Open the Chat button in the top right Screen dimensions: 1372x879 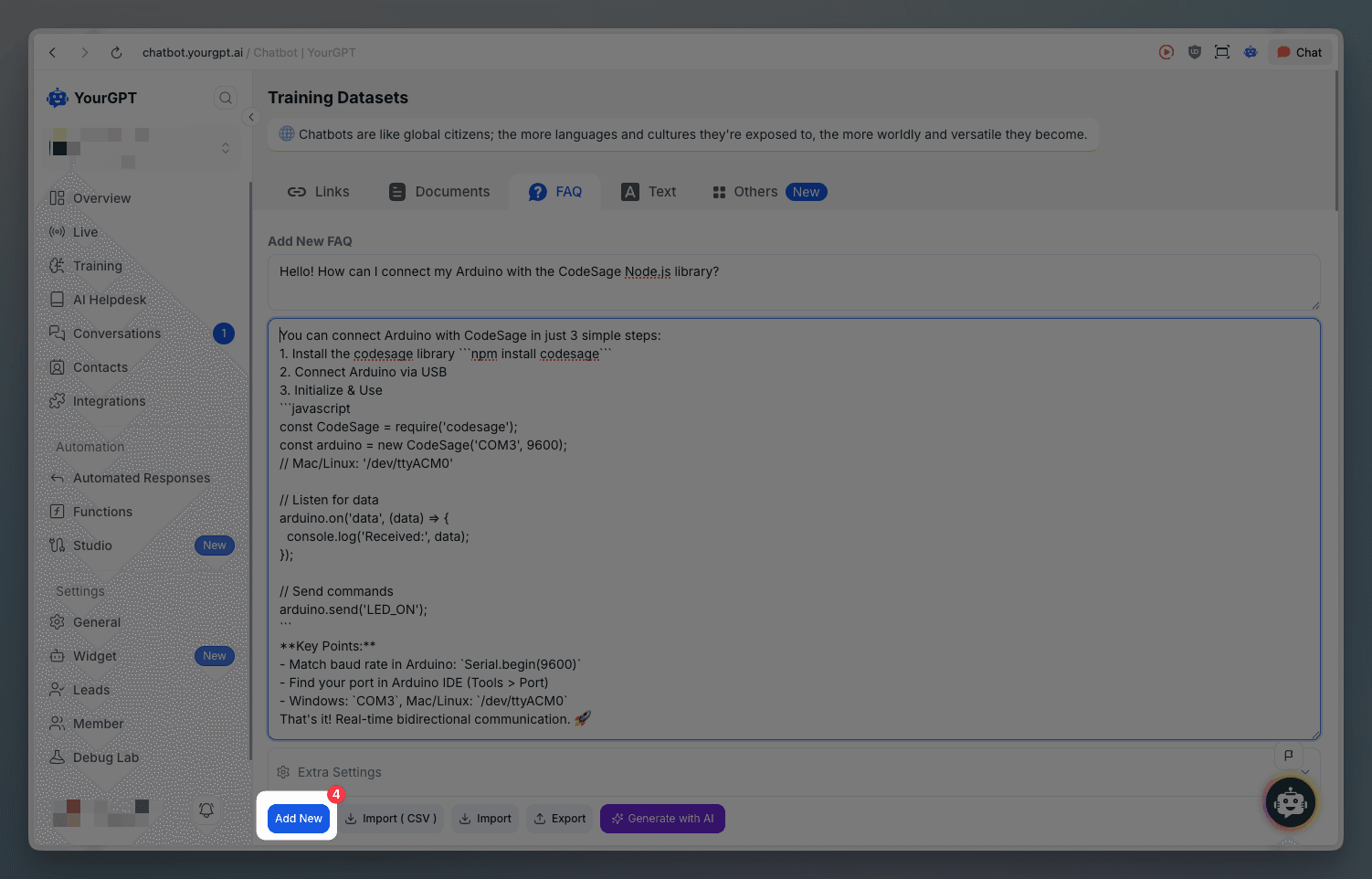coord(1299,52)
